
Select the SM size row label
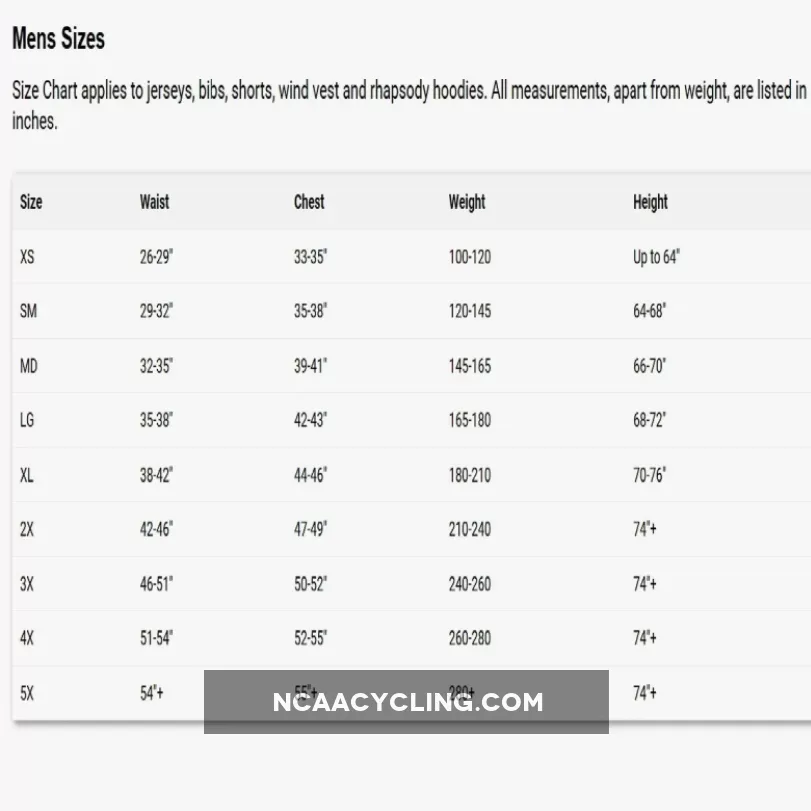click(x=28, y=311)
